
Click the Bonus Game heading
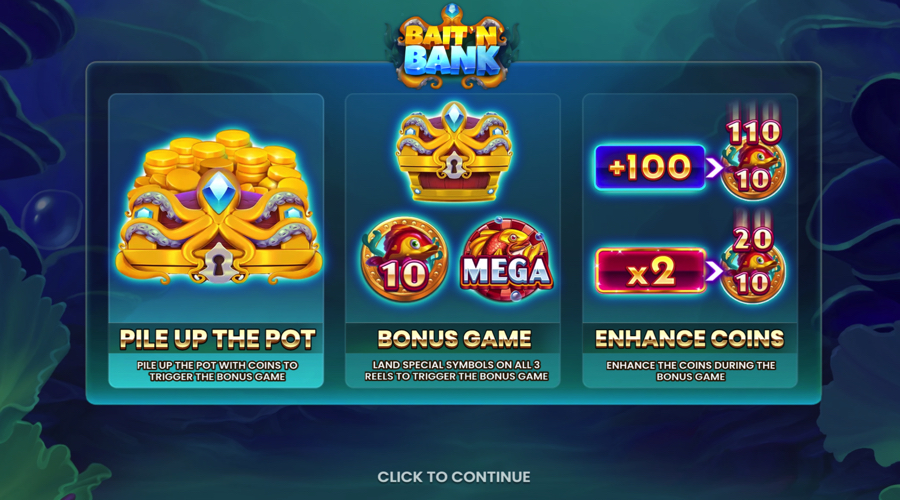(454, 339)
